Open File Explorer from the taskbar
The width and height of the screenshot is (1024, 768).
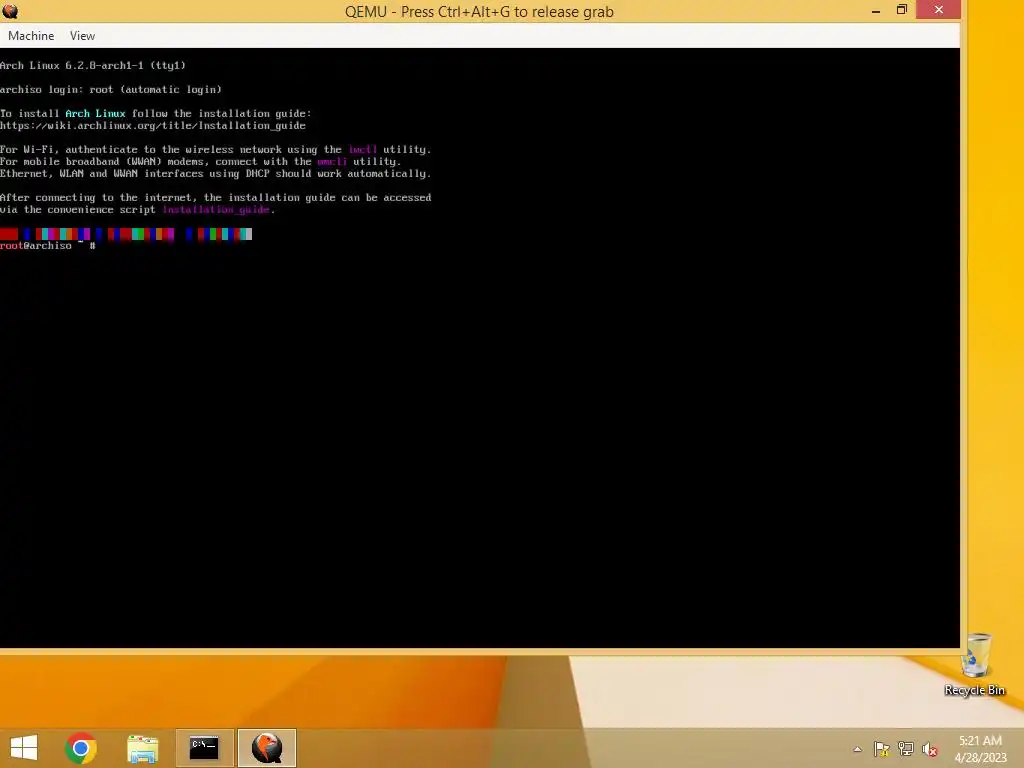pos(142,748)
